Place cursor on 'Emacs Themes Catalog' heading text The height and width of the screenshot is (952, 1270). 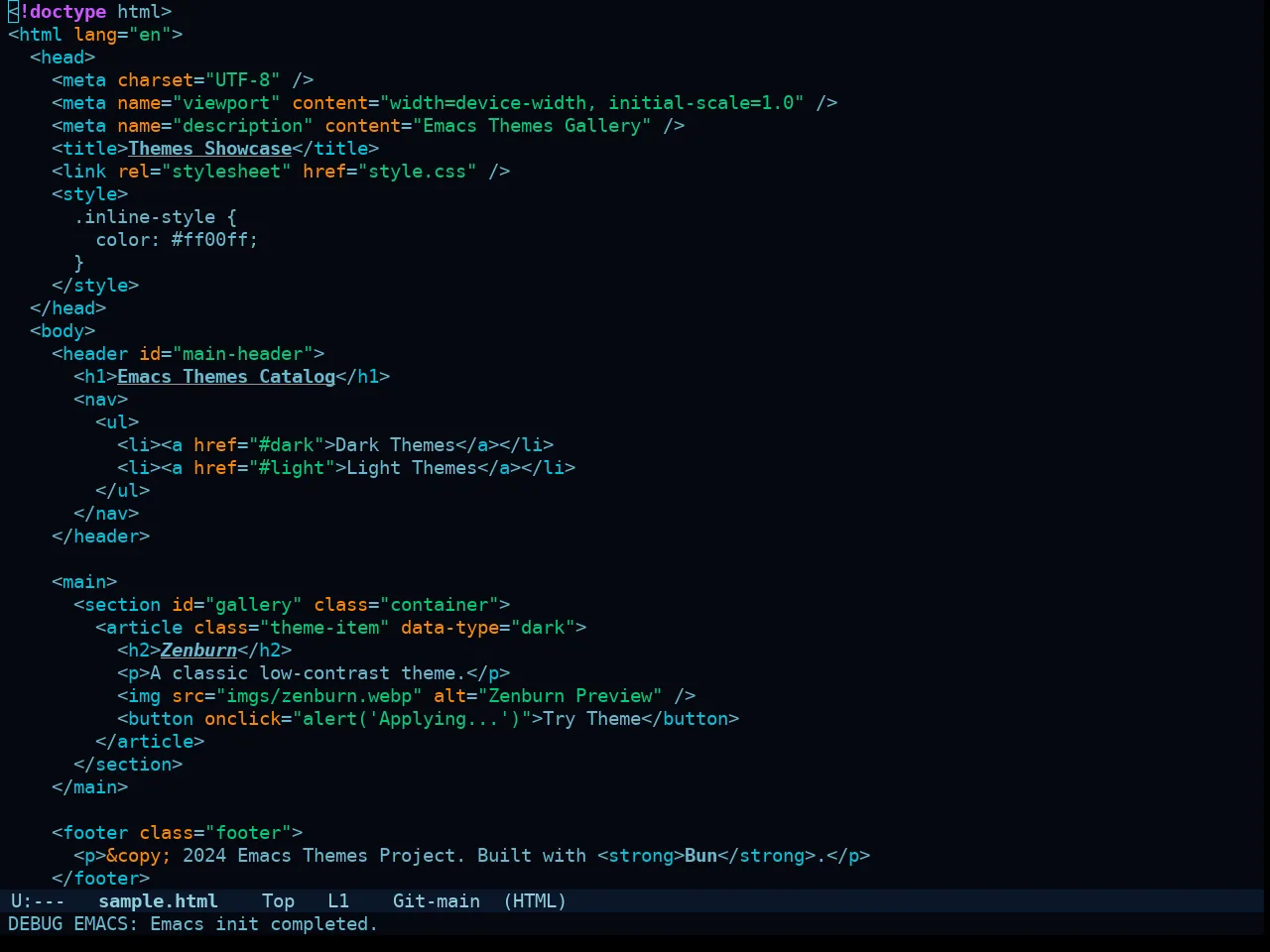[x=226, y=377]
